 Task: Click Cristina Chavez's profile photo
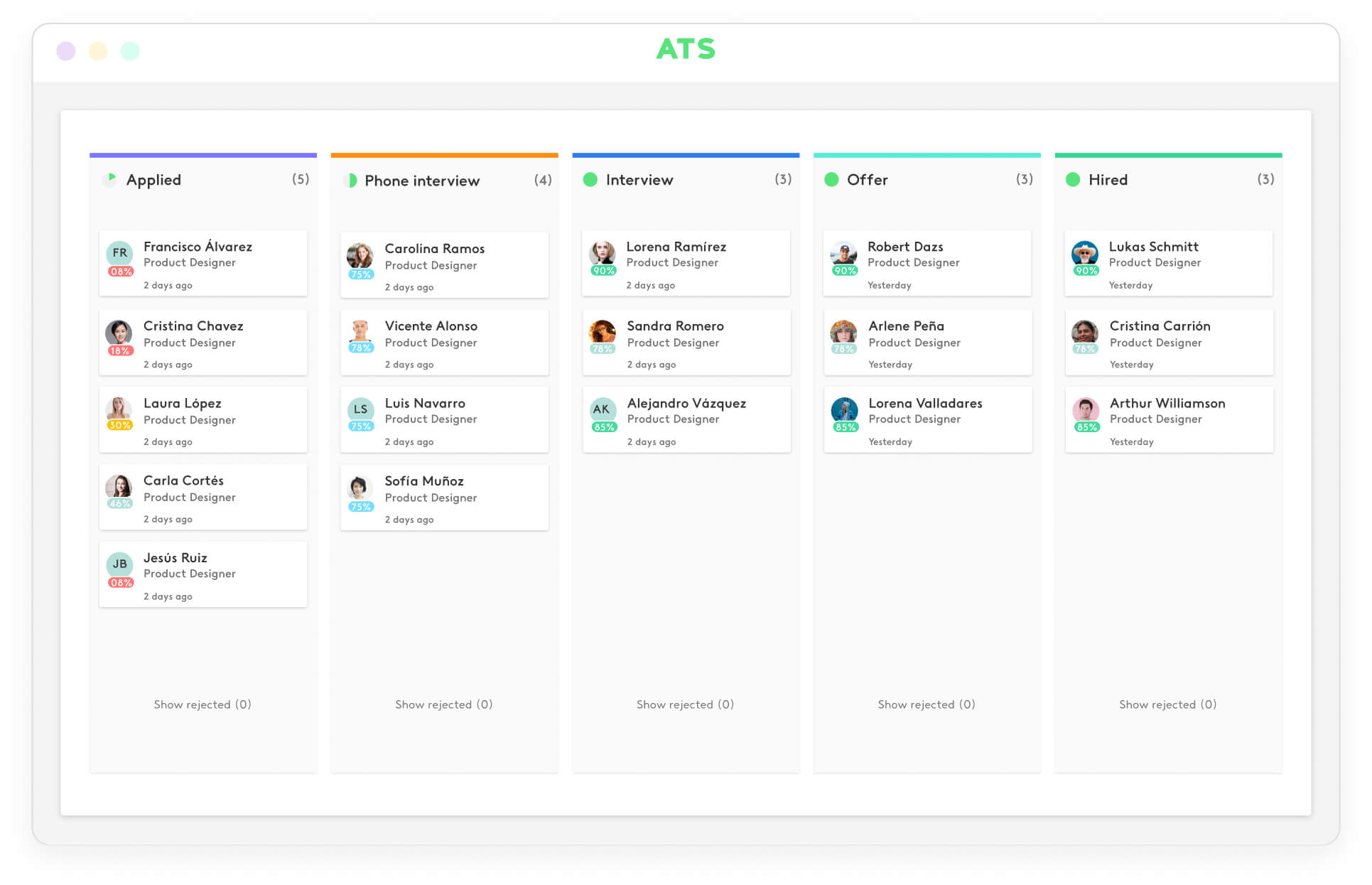pos(119,332)
